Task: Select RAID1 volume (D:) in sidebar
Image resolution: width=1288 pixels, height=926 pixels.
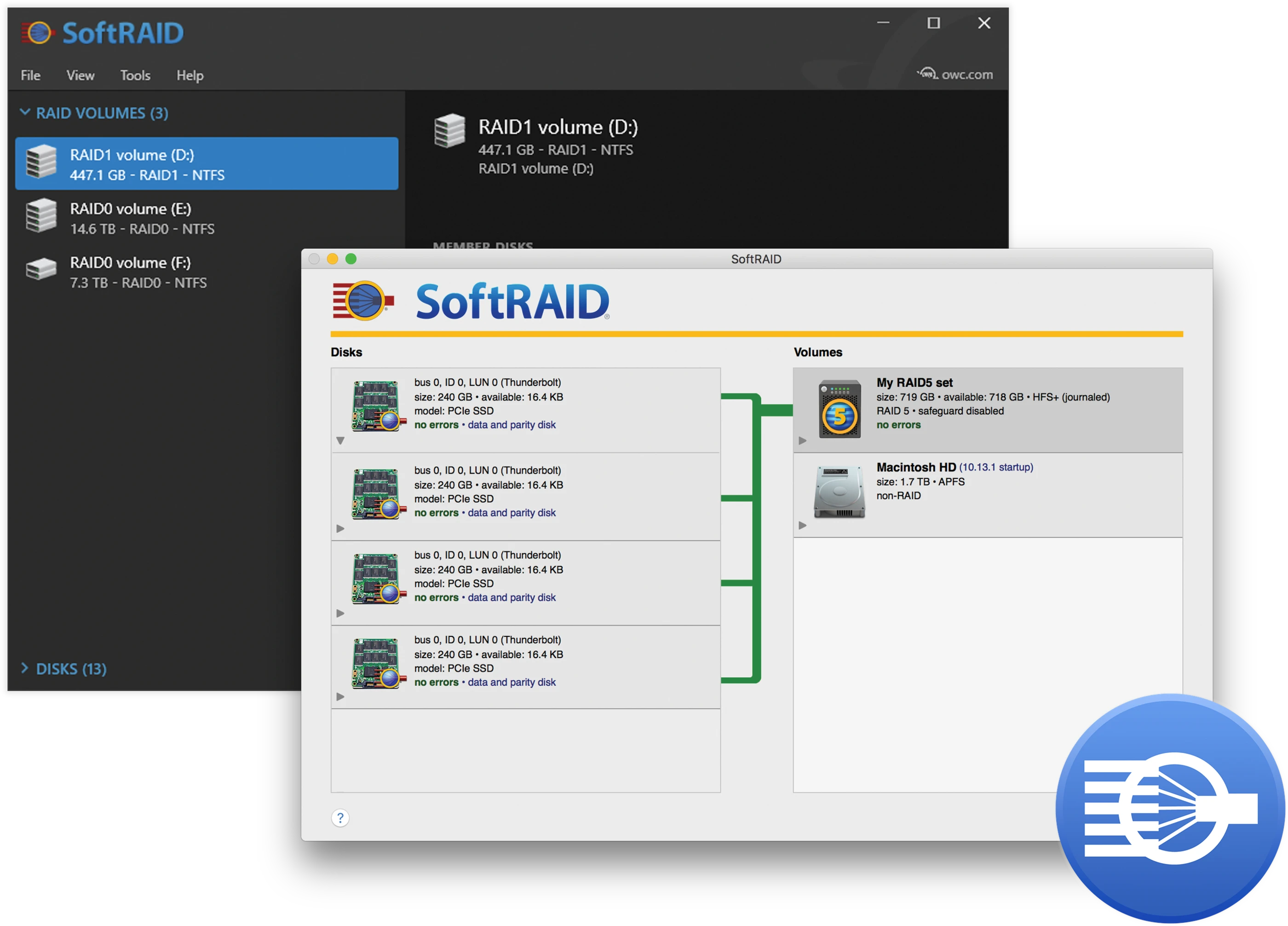Action: tap(207, 163)
